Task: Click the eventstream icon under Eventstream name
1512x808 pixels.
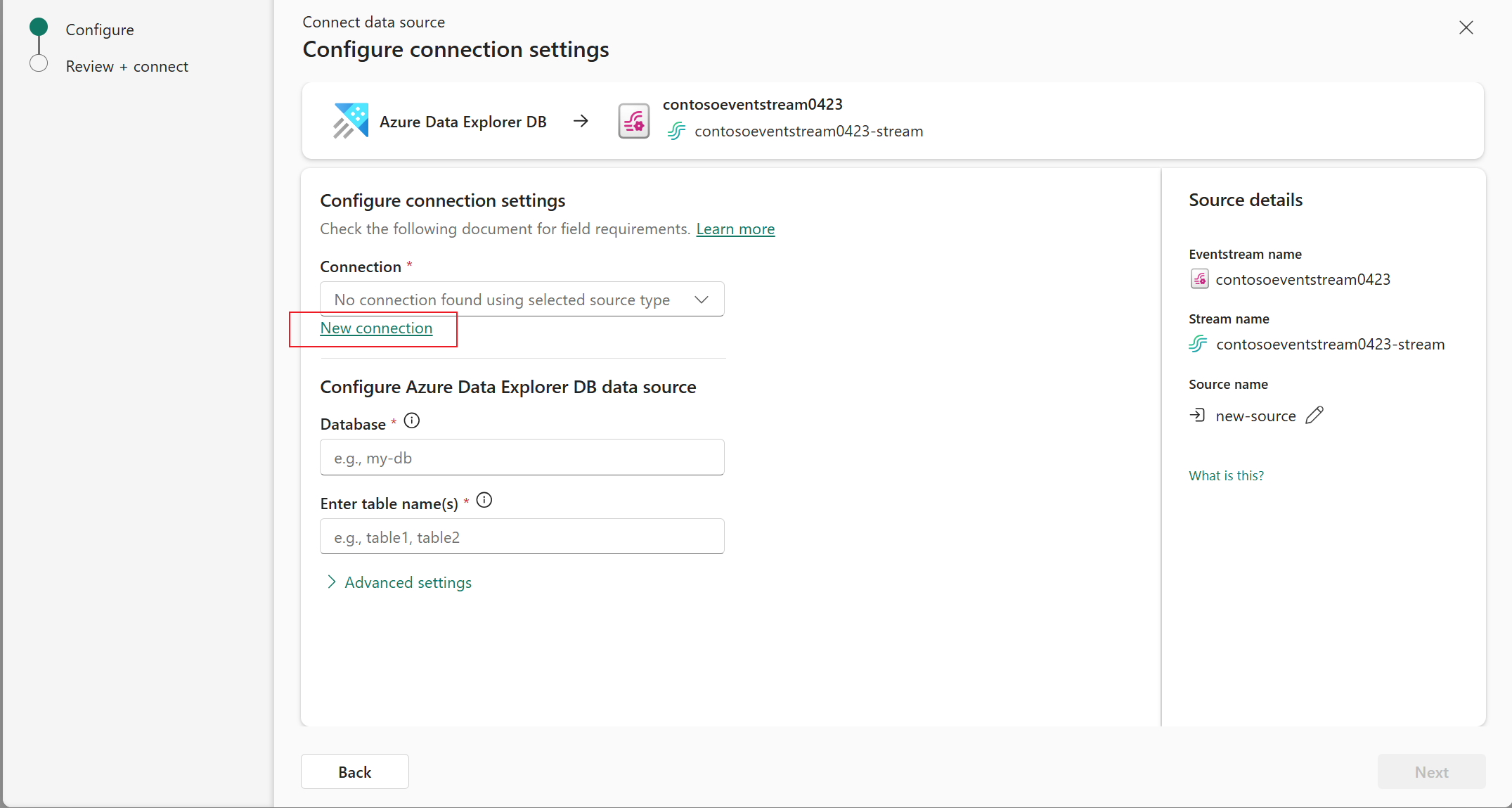Action: [x=1200, y=278]
